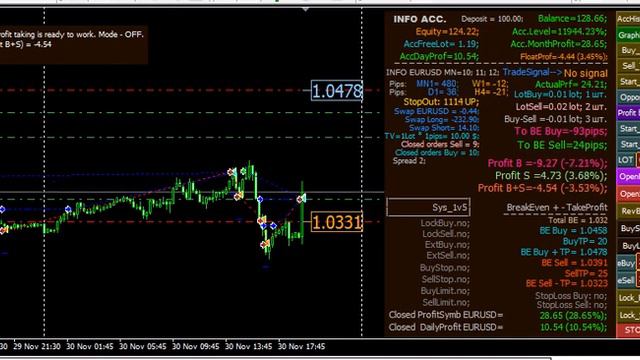Click the INFO ACC. heading
Screen dimensions: 640x360
420,19
